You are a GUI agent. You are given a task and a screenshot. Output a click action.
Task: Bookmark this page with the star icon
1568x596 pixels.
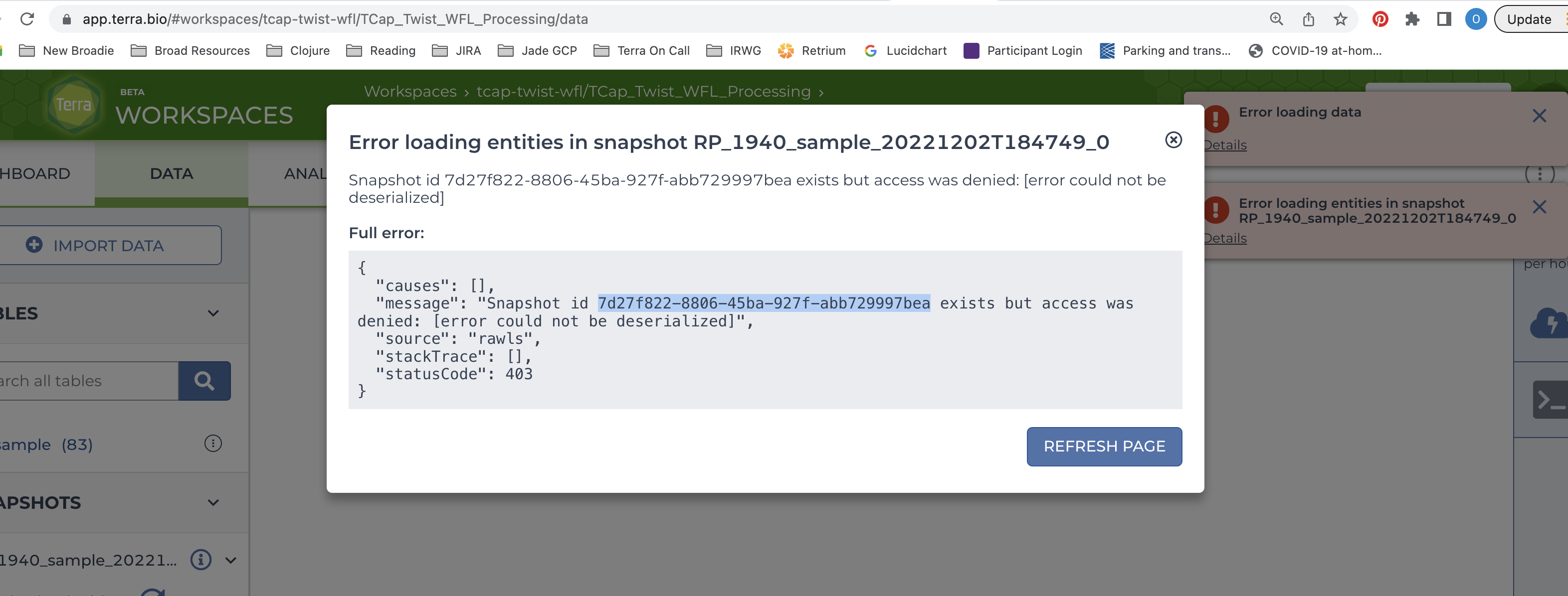coord(1340,19)
